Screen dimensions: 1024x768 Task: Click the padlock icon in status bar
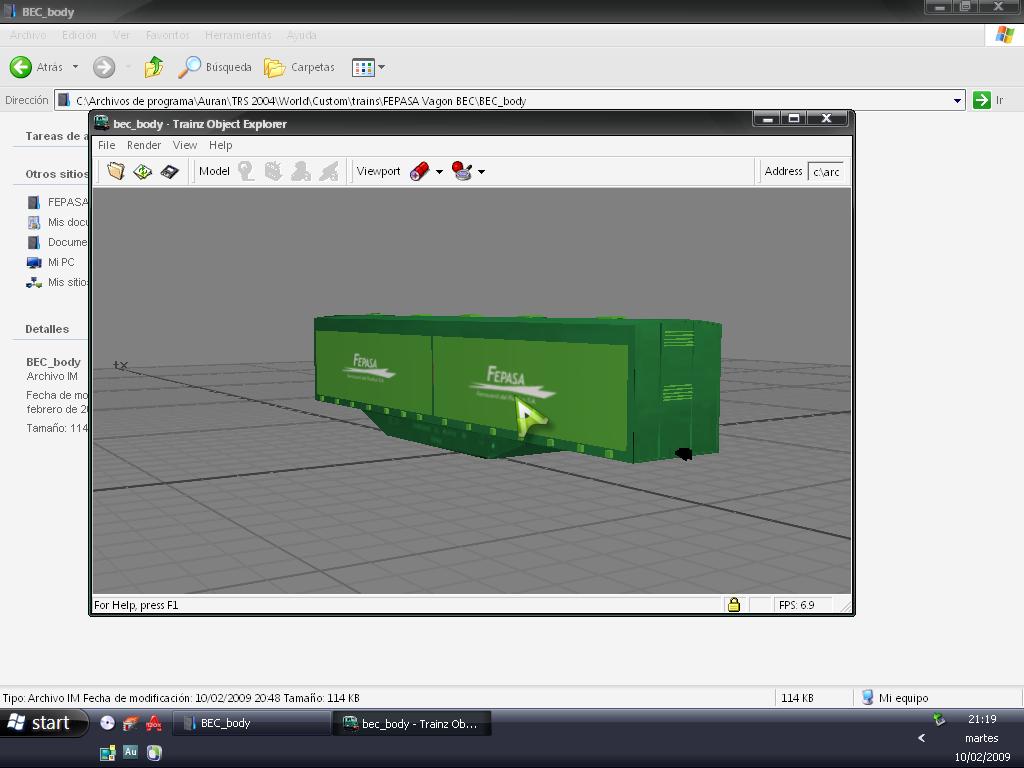(x=733, y=605)
